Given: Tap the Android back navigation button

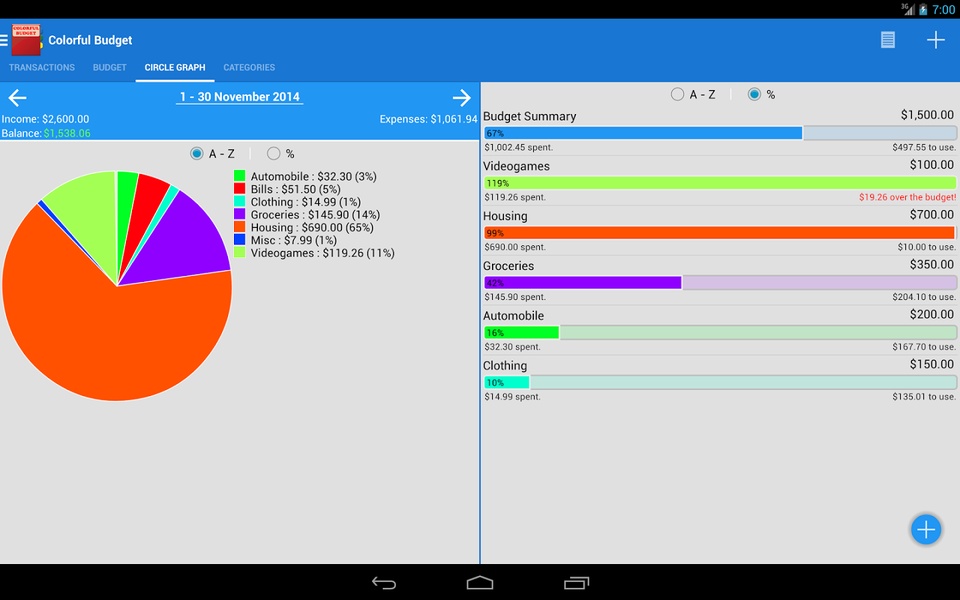Looking at the screenshot, I should (x=384, y=583).
